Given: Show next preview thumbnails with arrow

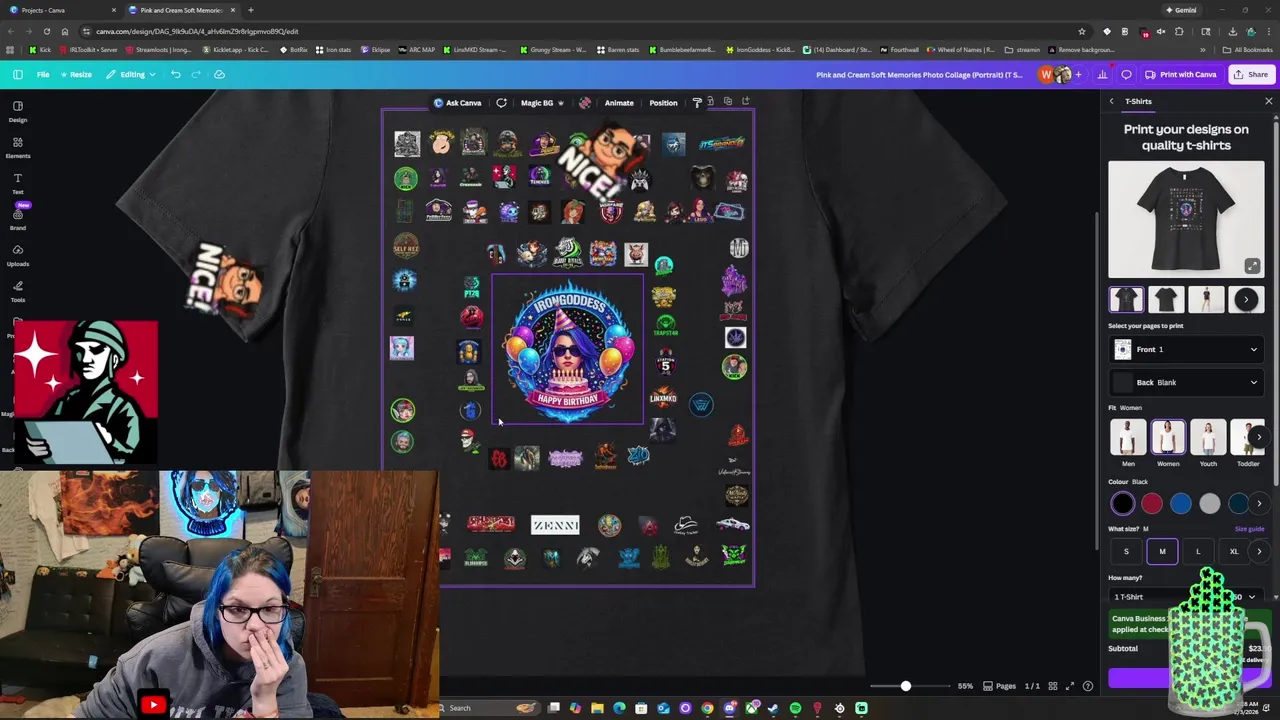Looking at the screenshot, I should [1246, 299].
